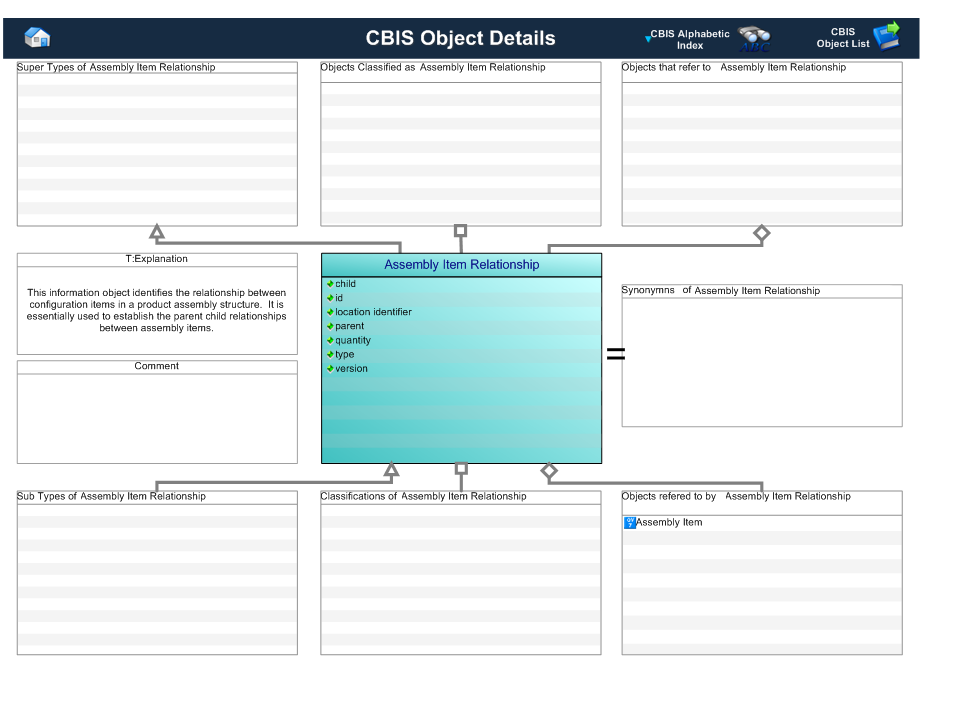
Task: Select the quantity attribute
Action: point(353,340)
